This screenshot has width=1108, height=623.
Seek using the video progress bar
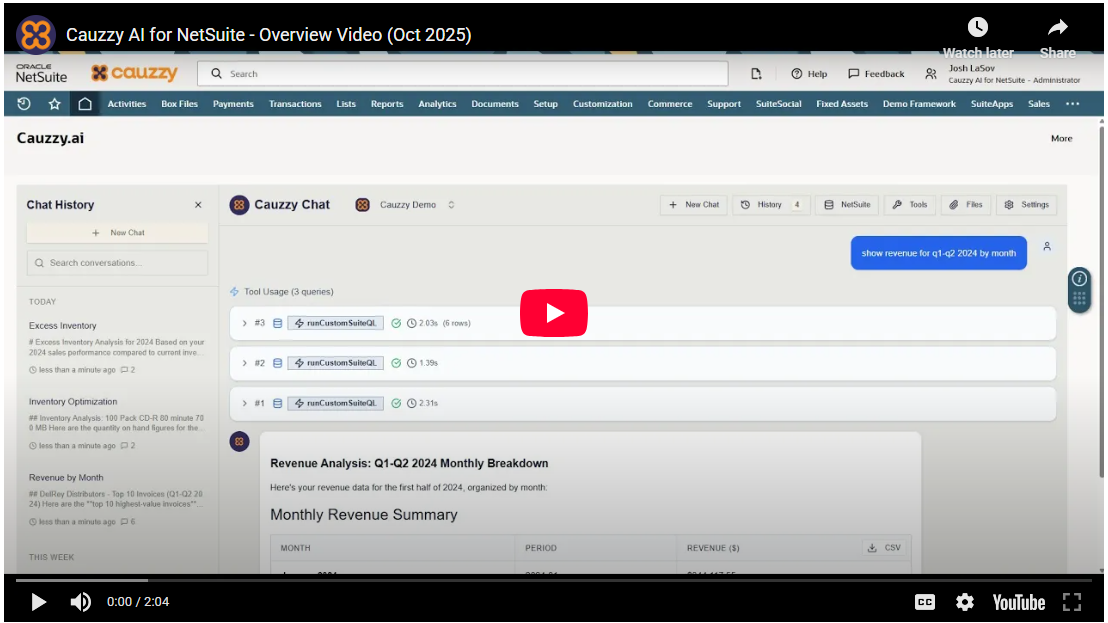[x=553, y=579]
